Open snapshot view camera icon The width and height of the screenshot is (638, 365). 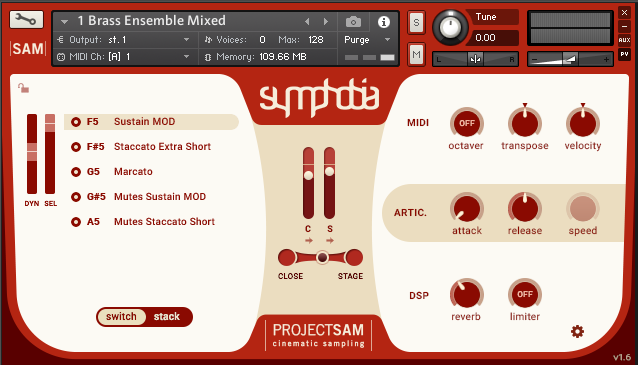(x=353, y=22)
